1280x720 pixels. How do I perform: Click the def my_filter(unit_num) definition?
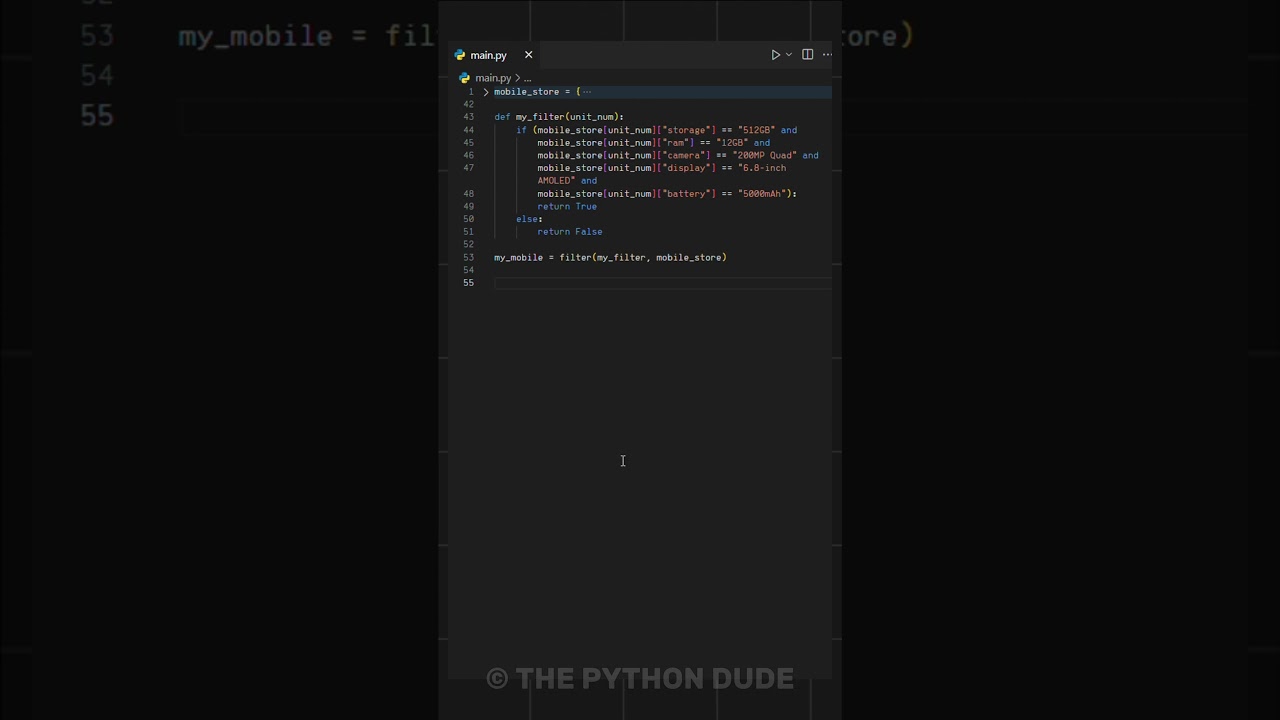(x=559, y=117)
